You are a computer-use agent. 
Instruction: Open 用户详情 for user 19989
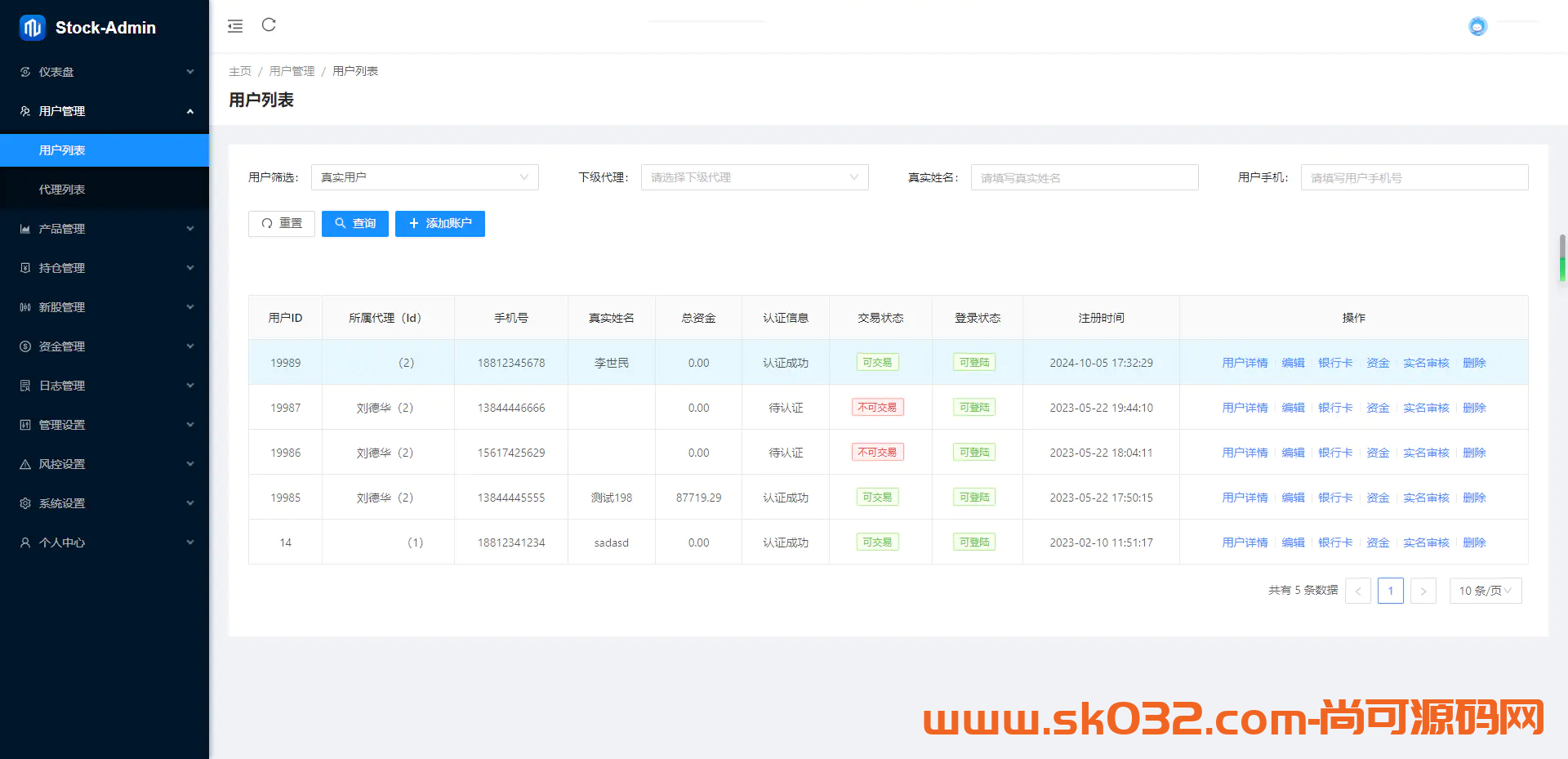1245,363
